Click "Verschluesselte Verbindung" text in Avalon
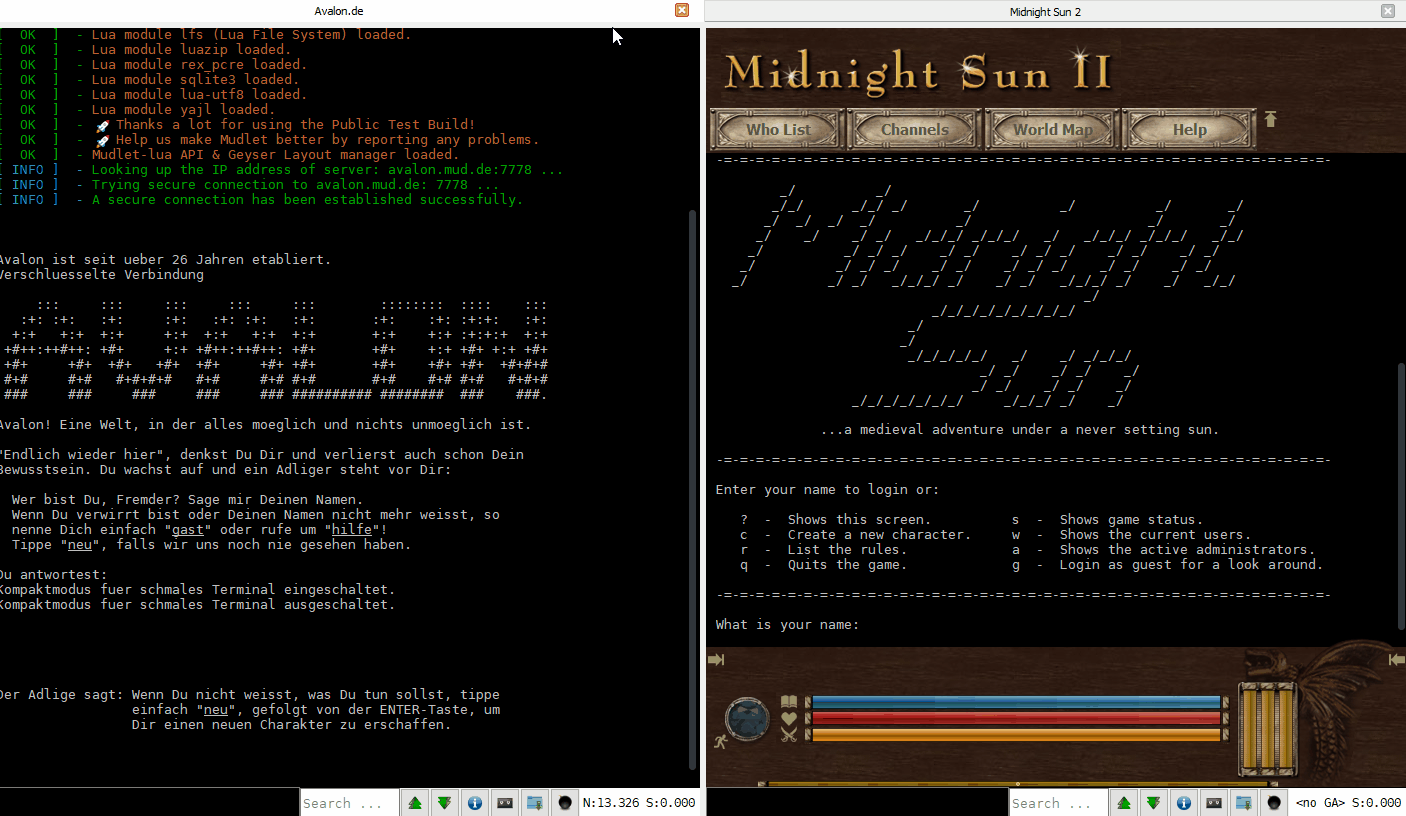Screen dimensions: 1406x816 pos(100,275)
